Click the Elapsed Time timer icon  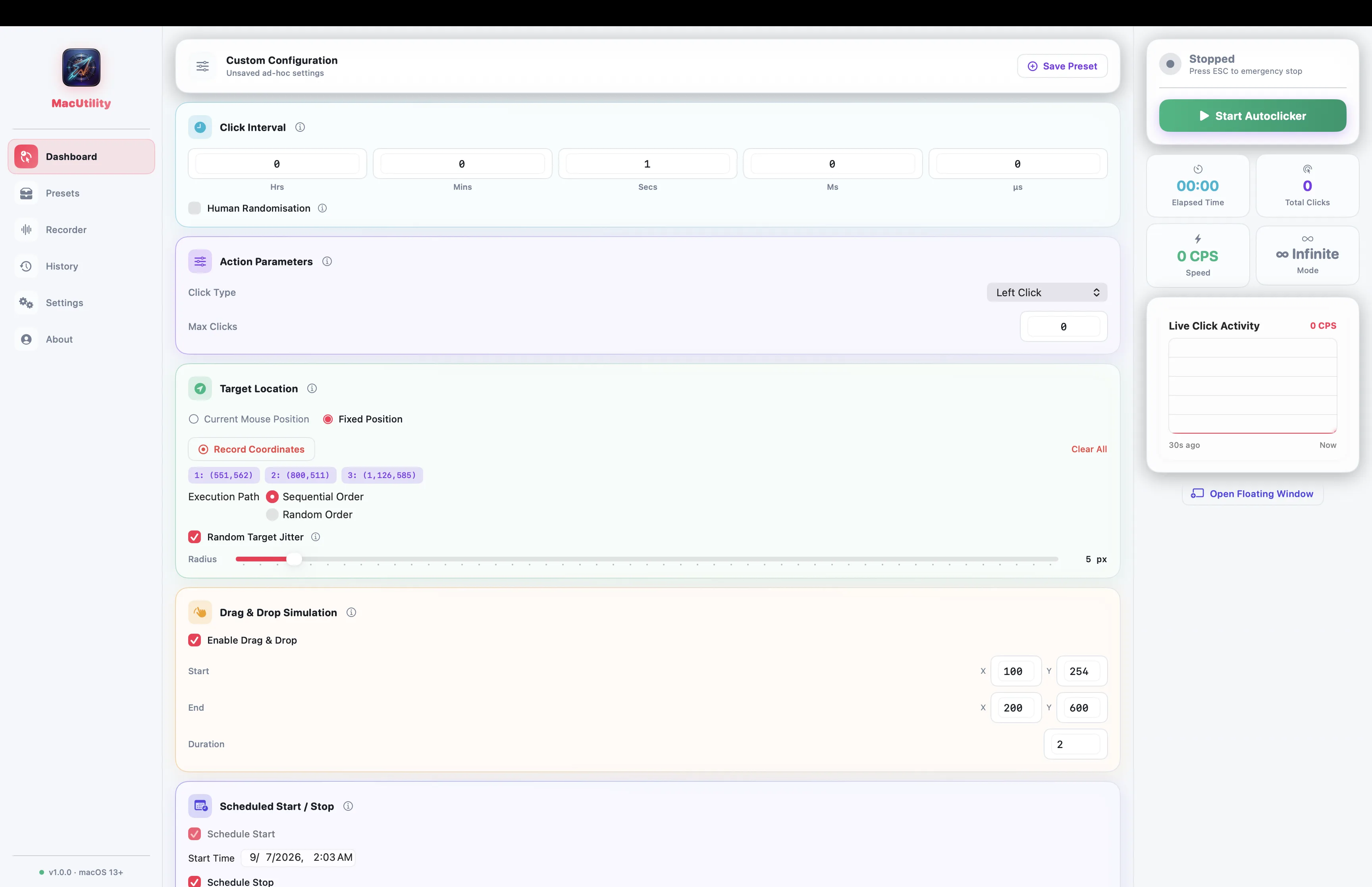(1198, 169)
